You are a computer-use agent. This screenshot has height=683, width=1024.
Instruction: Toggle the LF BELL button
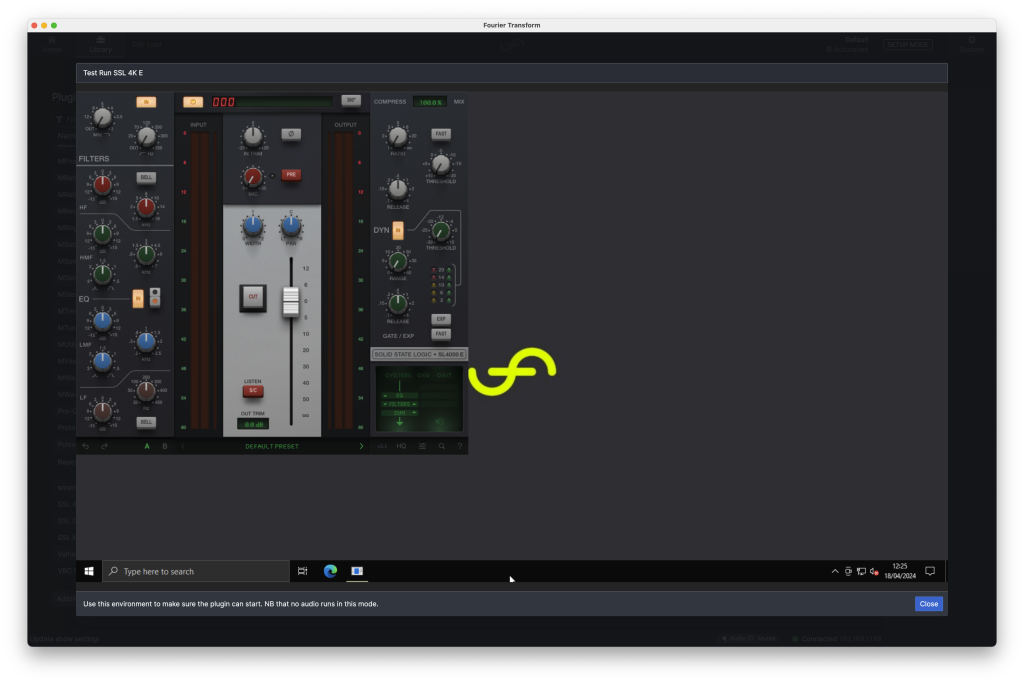(146, 422)
